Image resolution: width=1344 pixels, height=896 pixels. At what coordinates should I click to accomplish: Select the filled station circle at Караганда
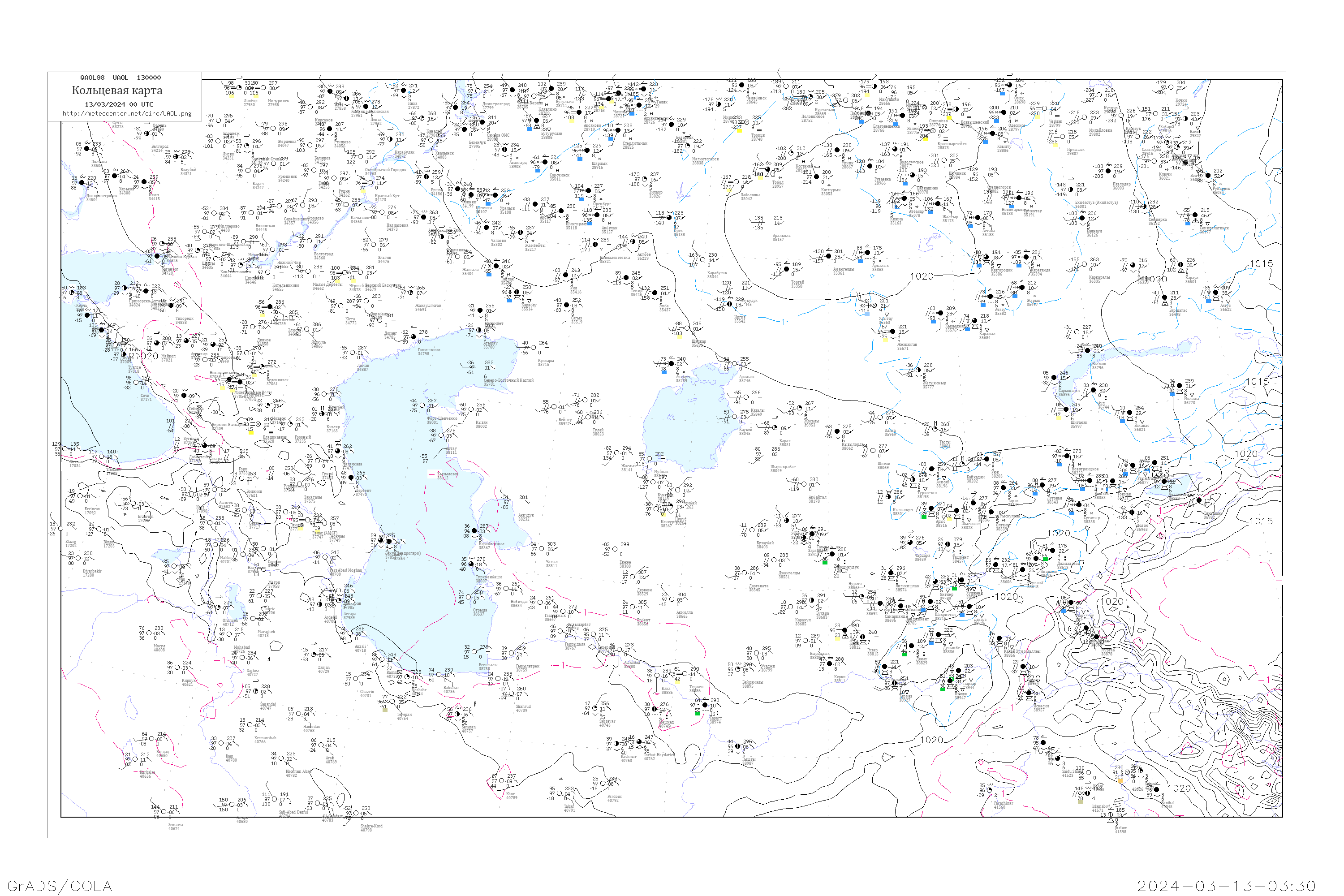tap(1026, 257)
